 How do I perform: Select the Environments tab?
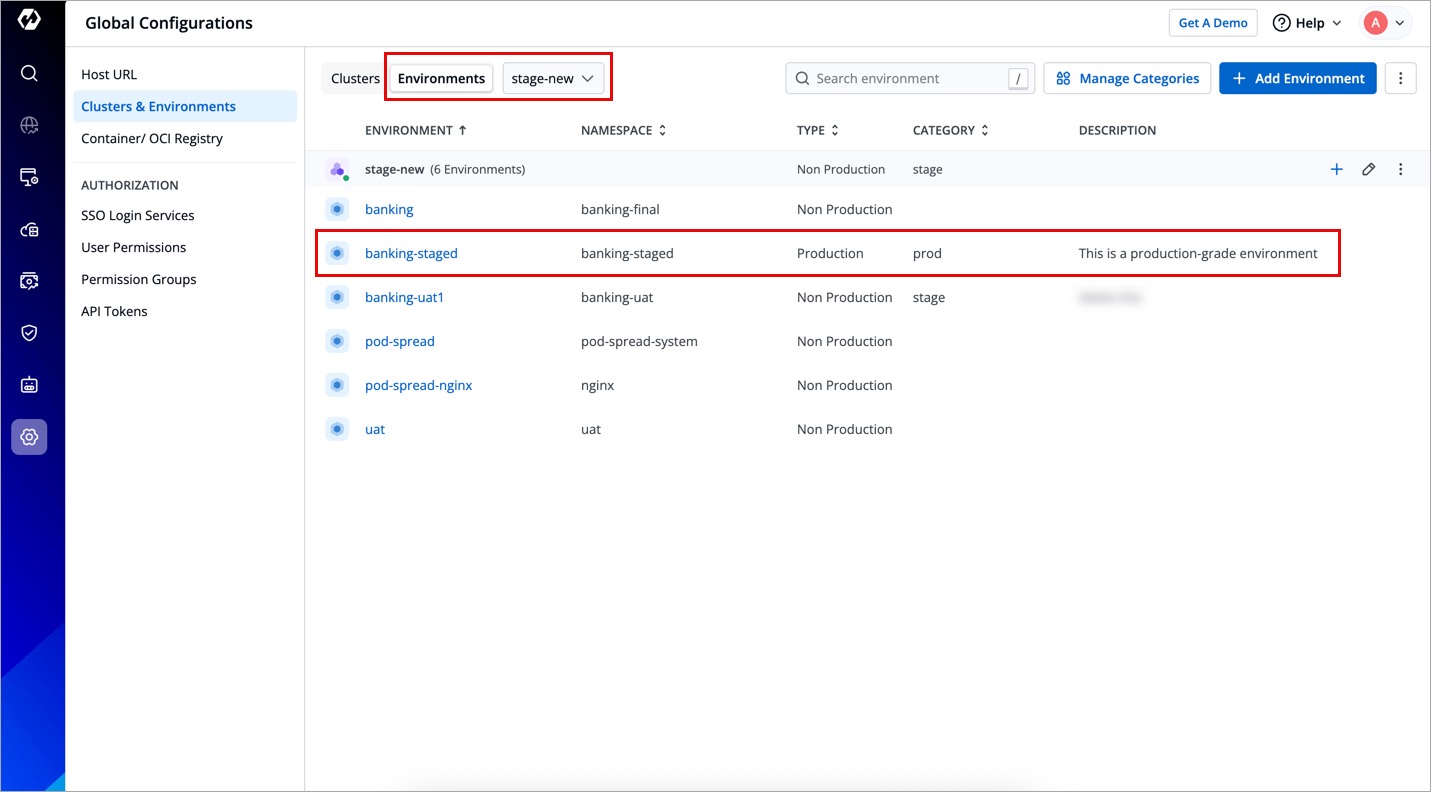[x=441, y=78]
